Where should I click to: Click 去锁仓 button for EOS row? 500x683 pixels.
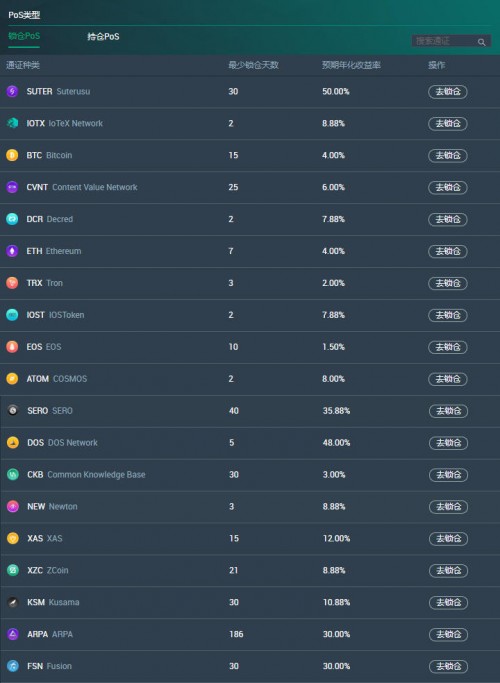point(448,347)
